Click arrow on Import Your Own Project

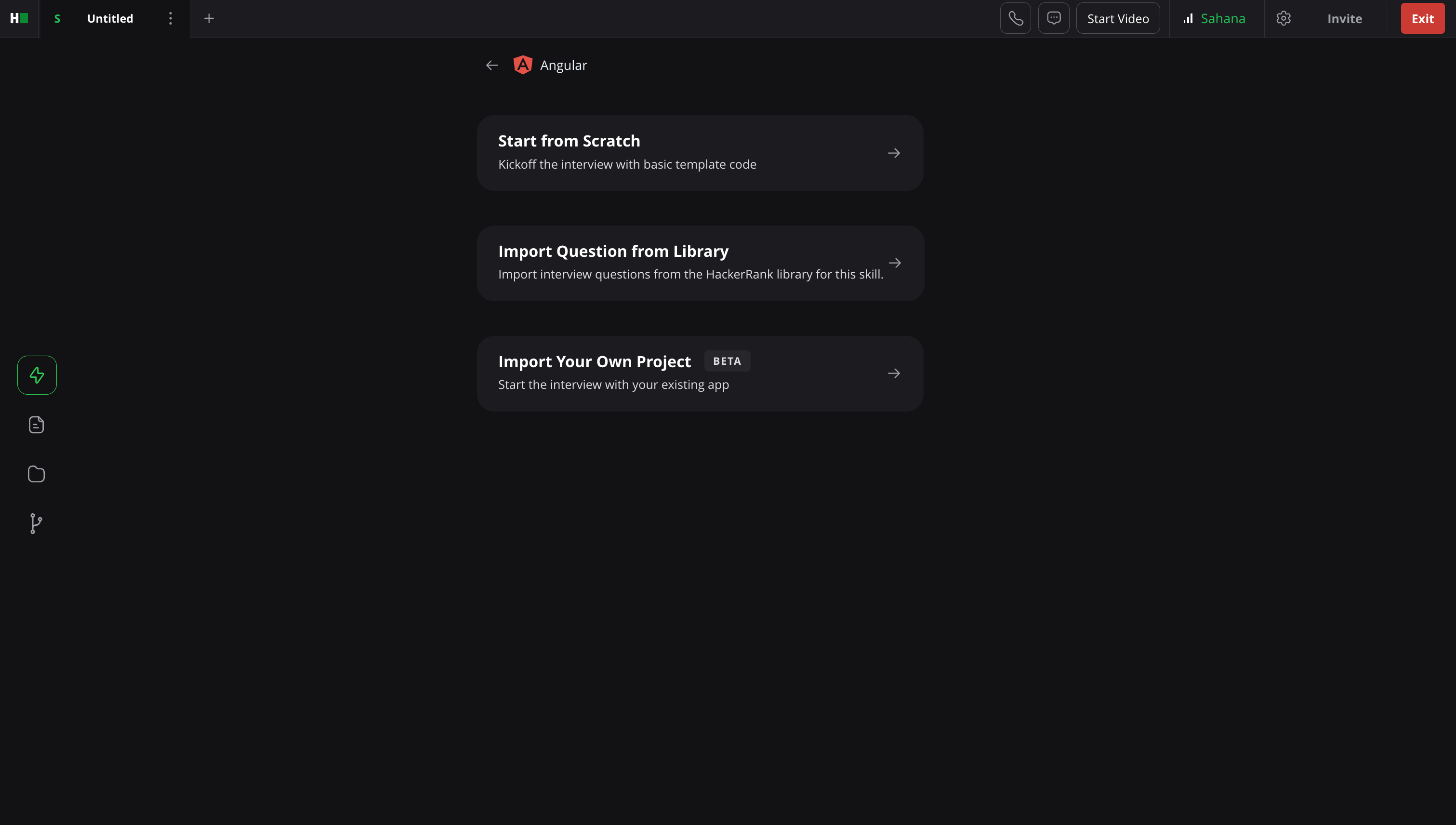[893, 373]
